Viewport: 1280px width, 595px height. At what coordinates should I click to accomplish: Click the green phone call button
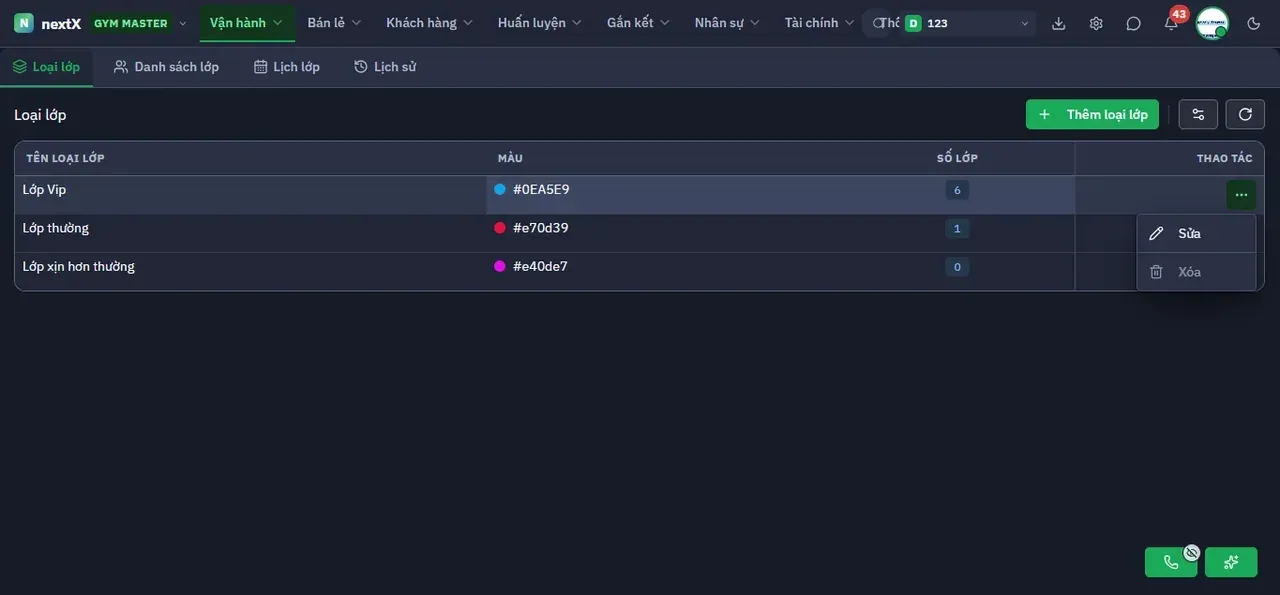click(x=1171, y=562)
